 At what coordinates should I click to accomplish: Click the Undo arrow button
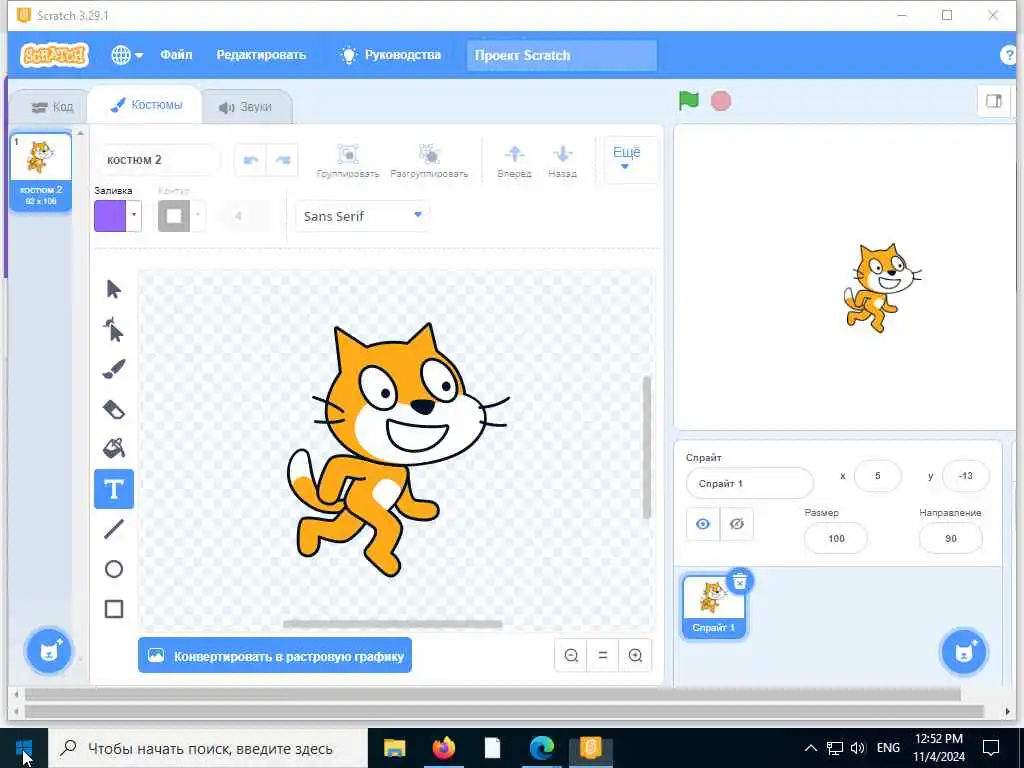[250, 160]
